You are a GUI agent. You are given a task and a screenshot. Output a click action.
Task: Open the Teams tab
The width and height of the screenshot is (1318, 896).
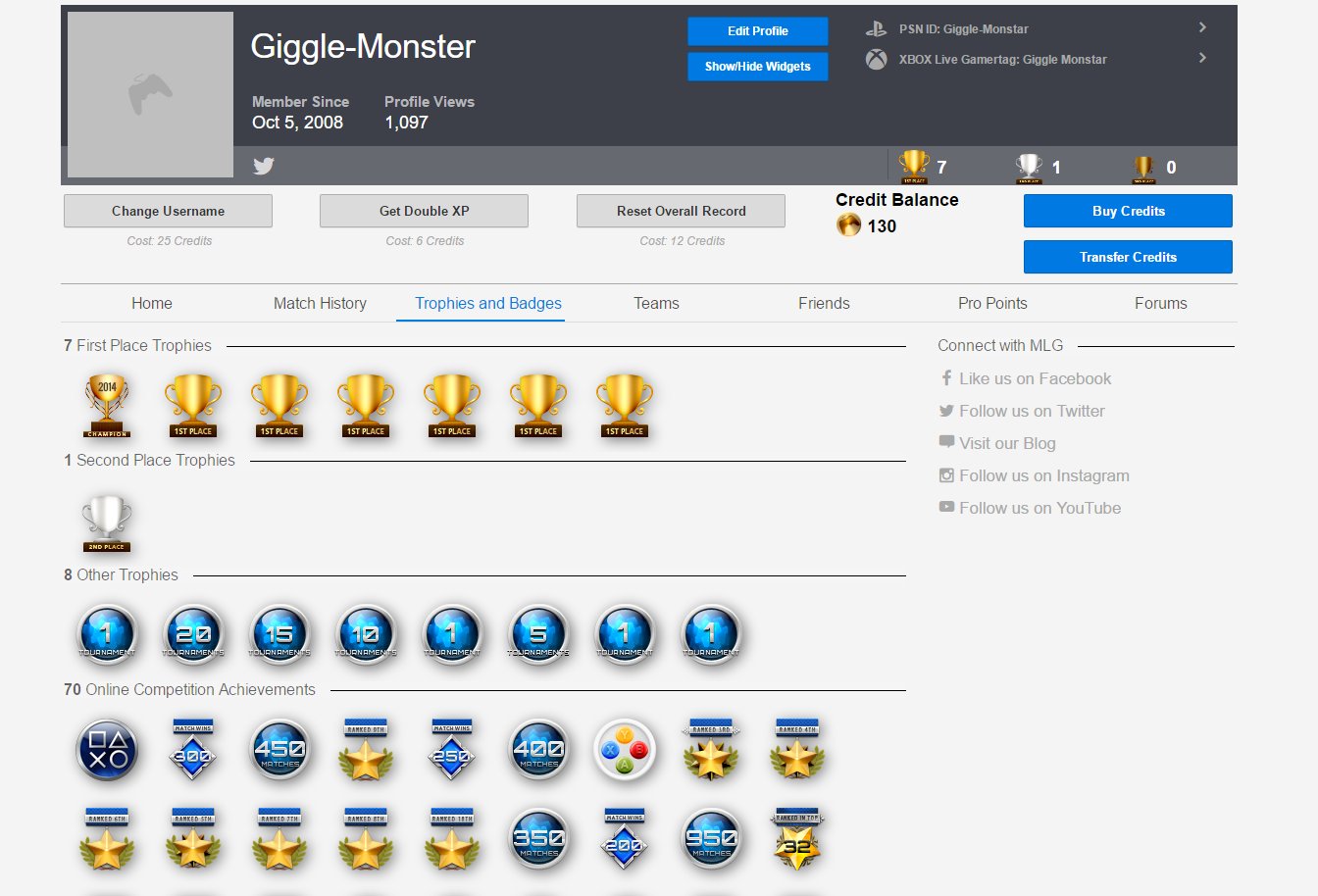pyautogui.click(x=655, y=303)
